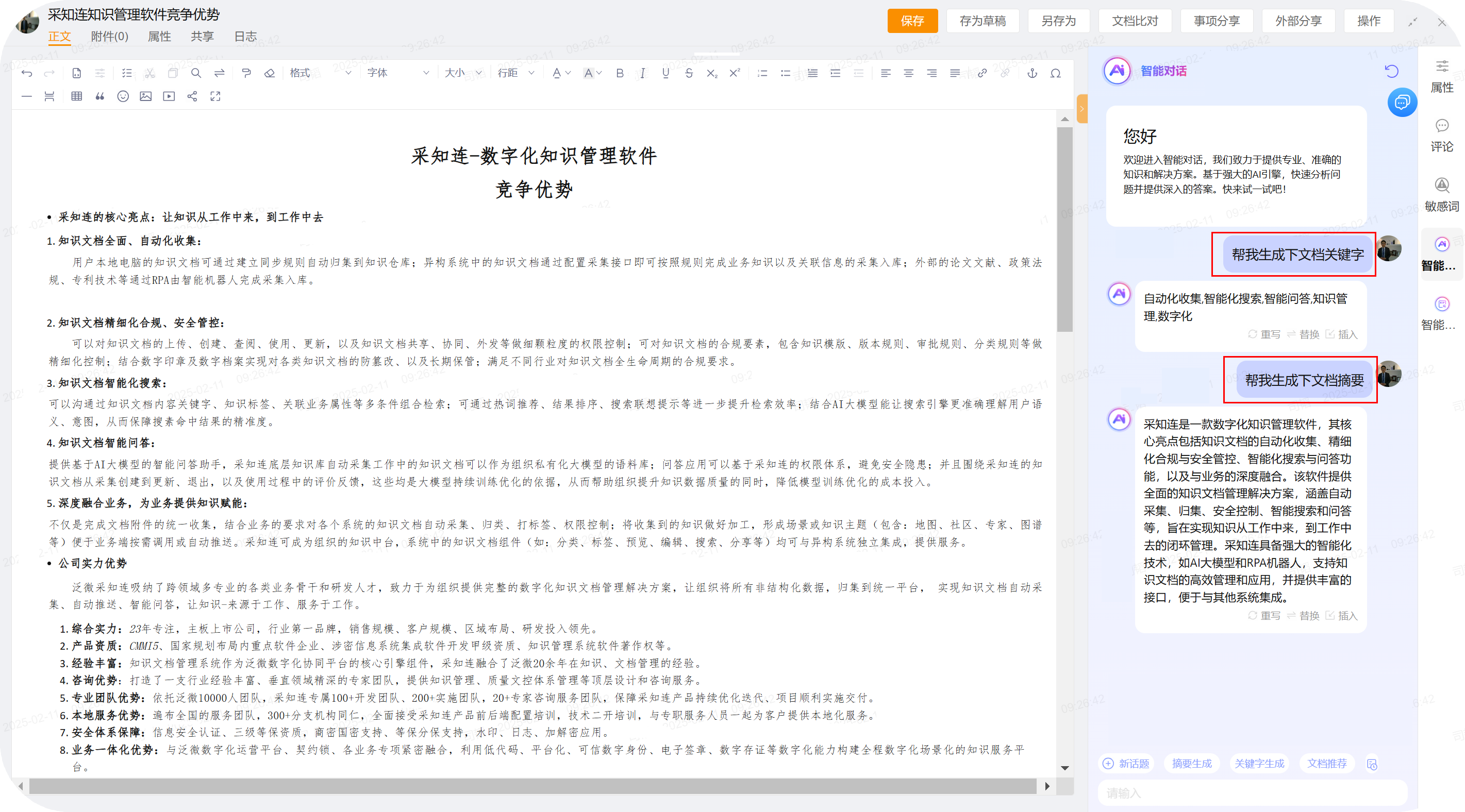
Task: Open the 敏感词 sidebar panel
Action: (1442, 194)
